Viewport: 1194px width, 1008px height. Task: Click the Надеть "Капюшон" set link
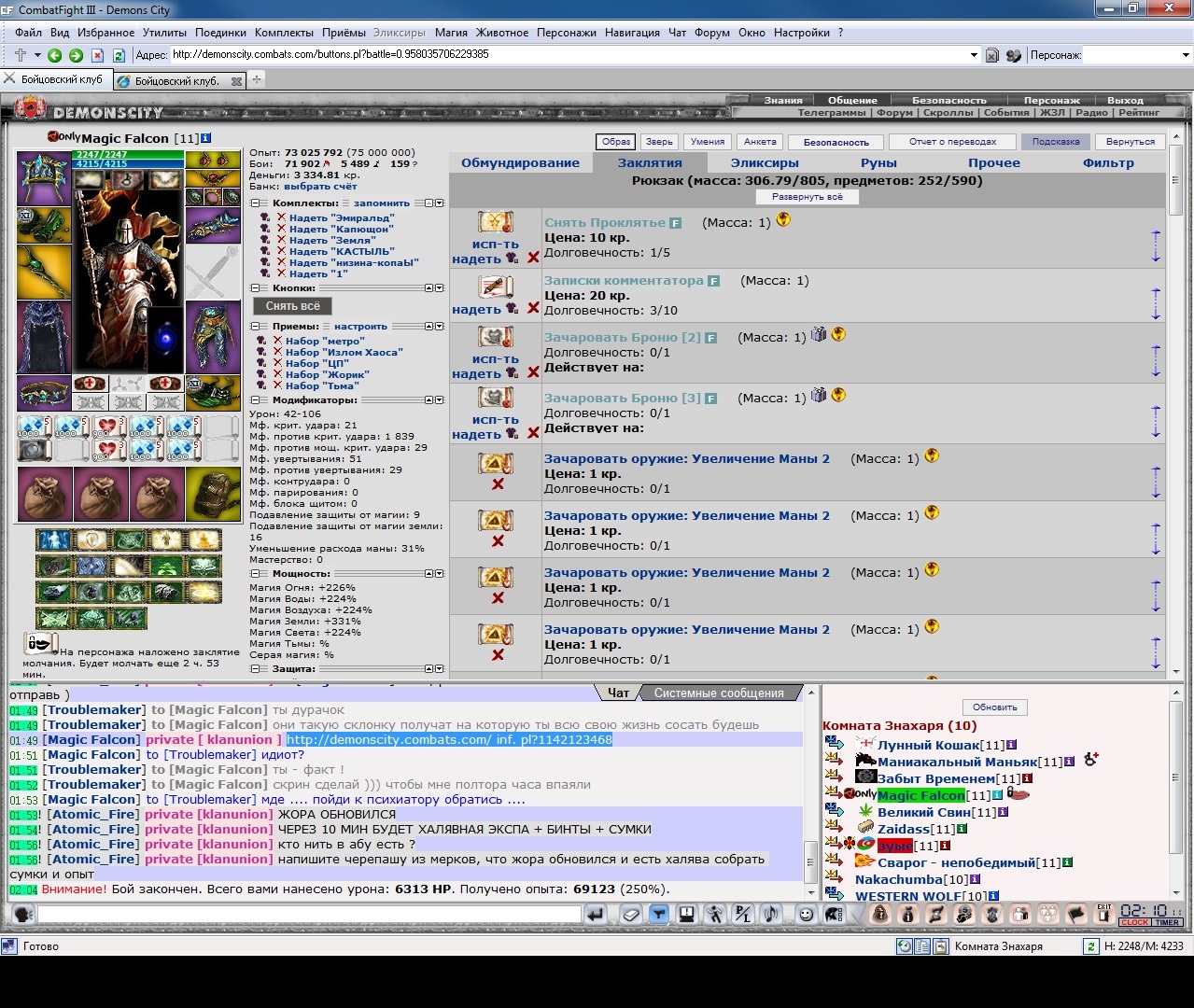(x=342, y=229)
